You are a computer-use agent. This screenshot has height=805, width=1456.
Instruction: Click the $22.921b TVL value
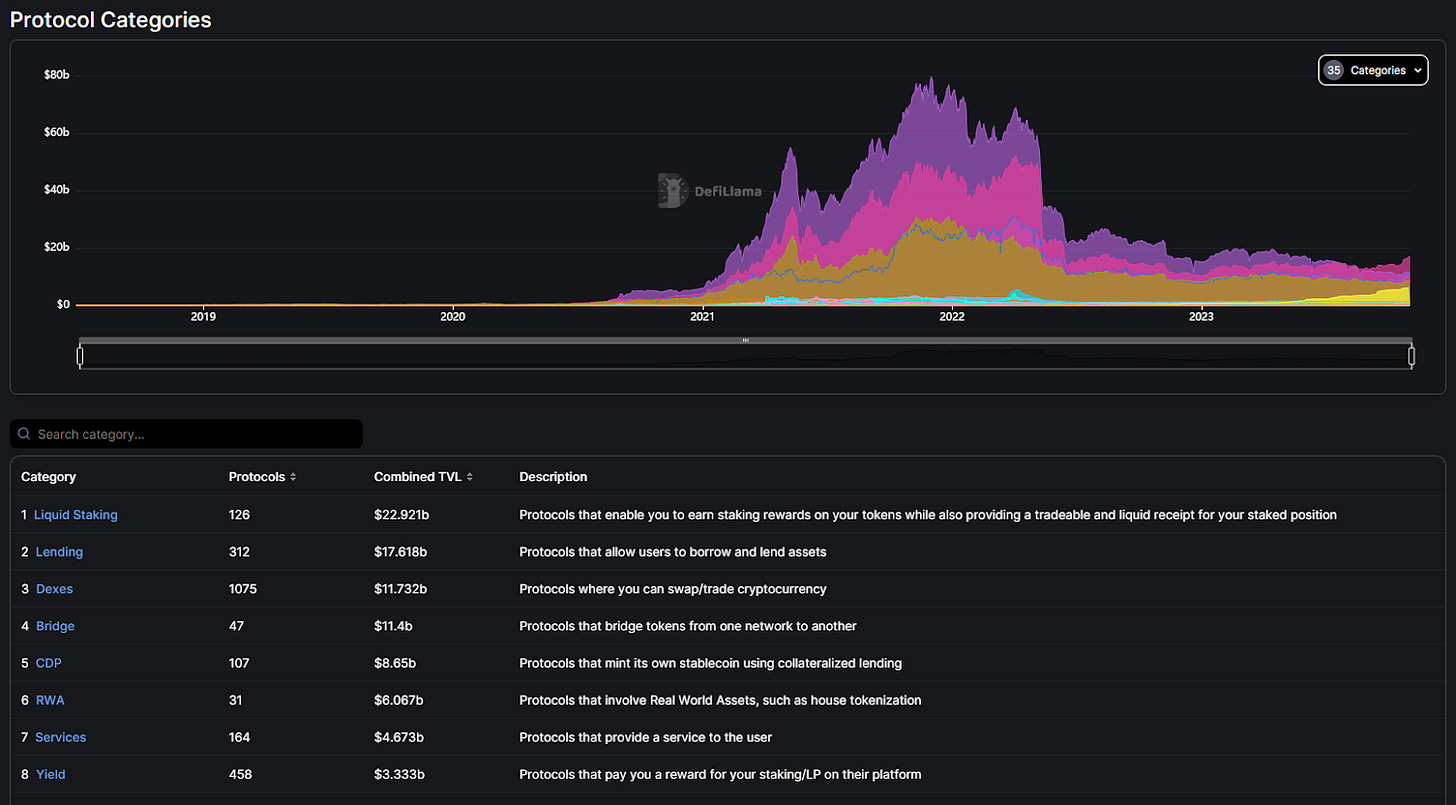(x=402, y=515)
